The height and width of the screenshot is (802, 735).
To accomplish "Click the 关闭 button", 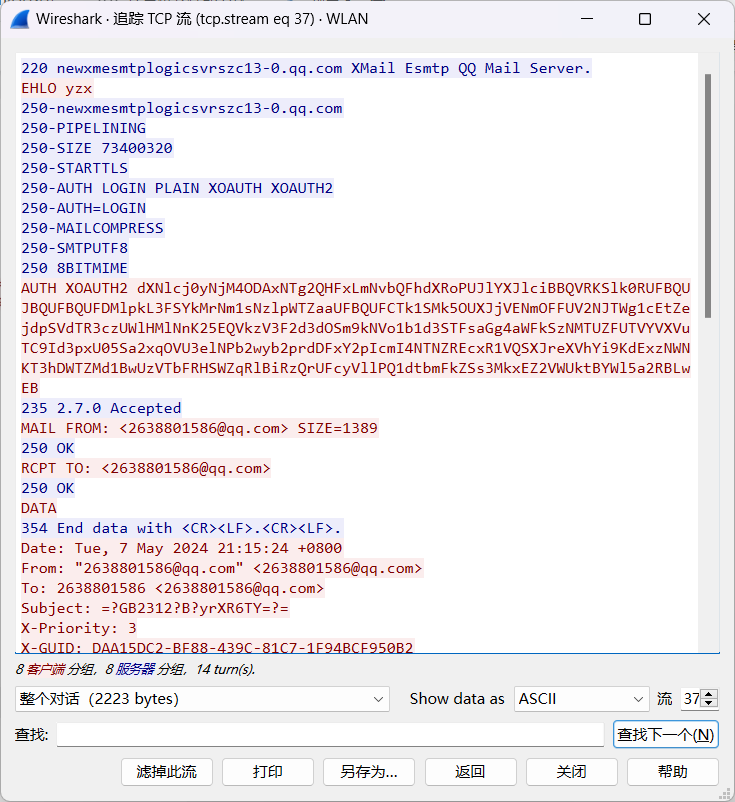I will 571,772.
